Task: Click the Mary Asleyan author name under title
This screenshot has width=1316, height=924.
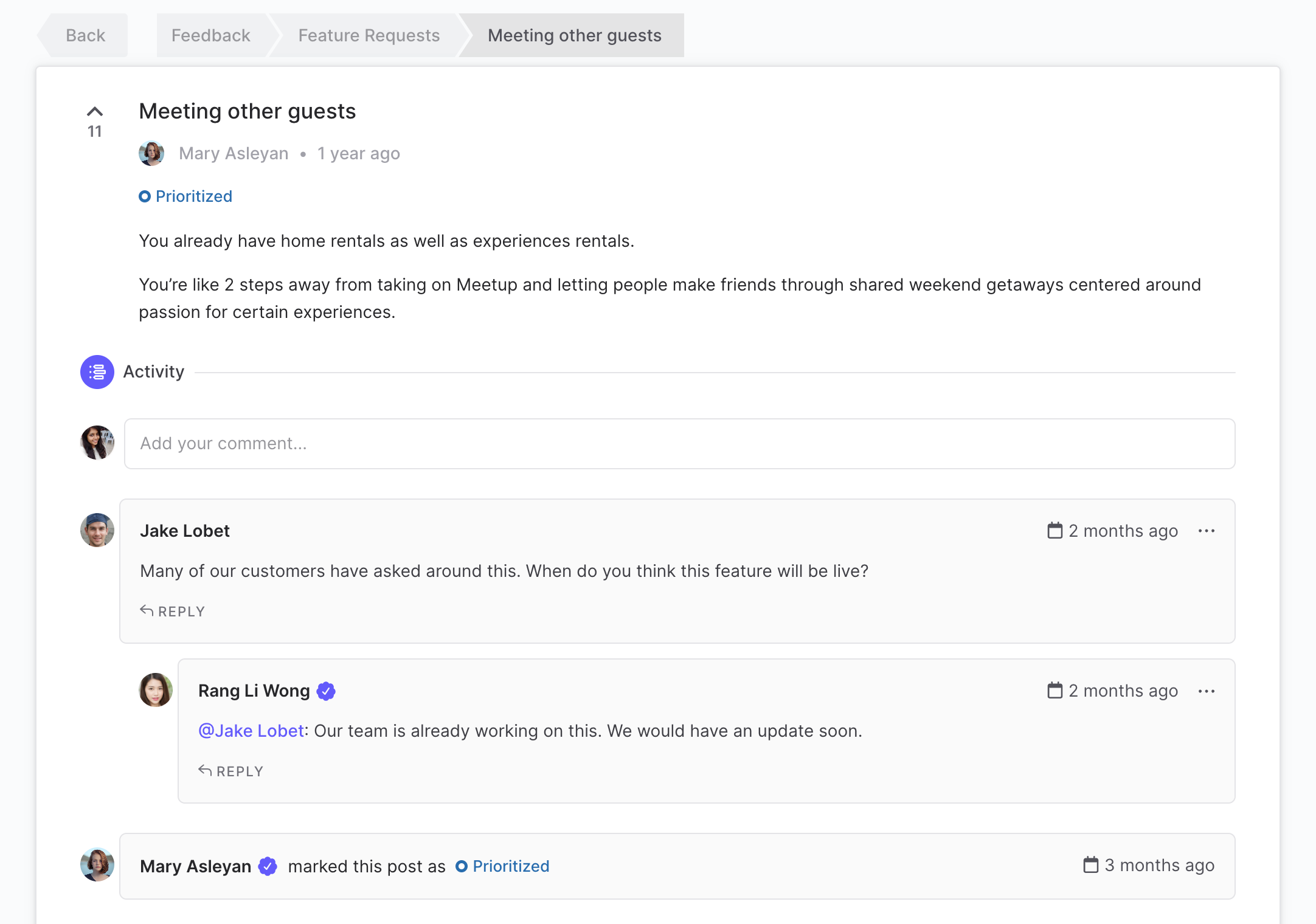Action: click(234, 153)
